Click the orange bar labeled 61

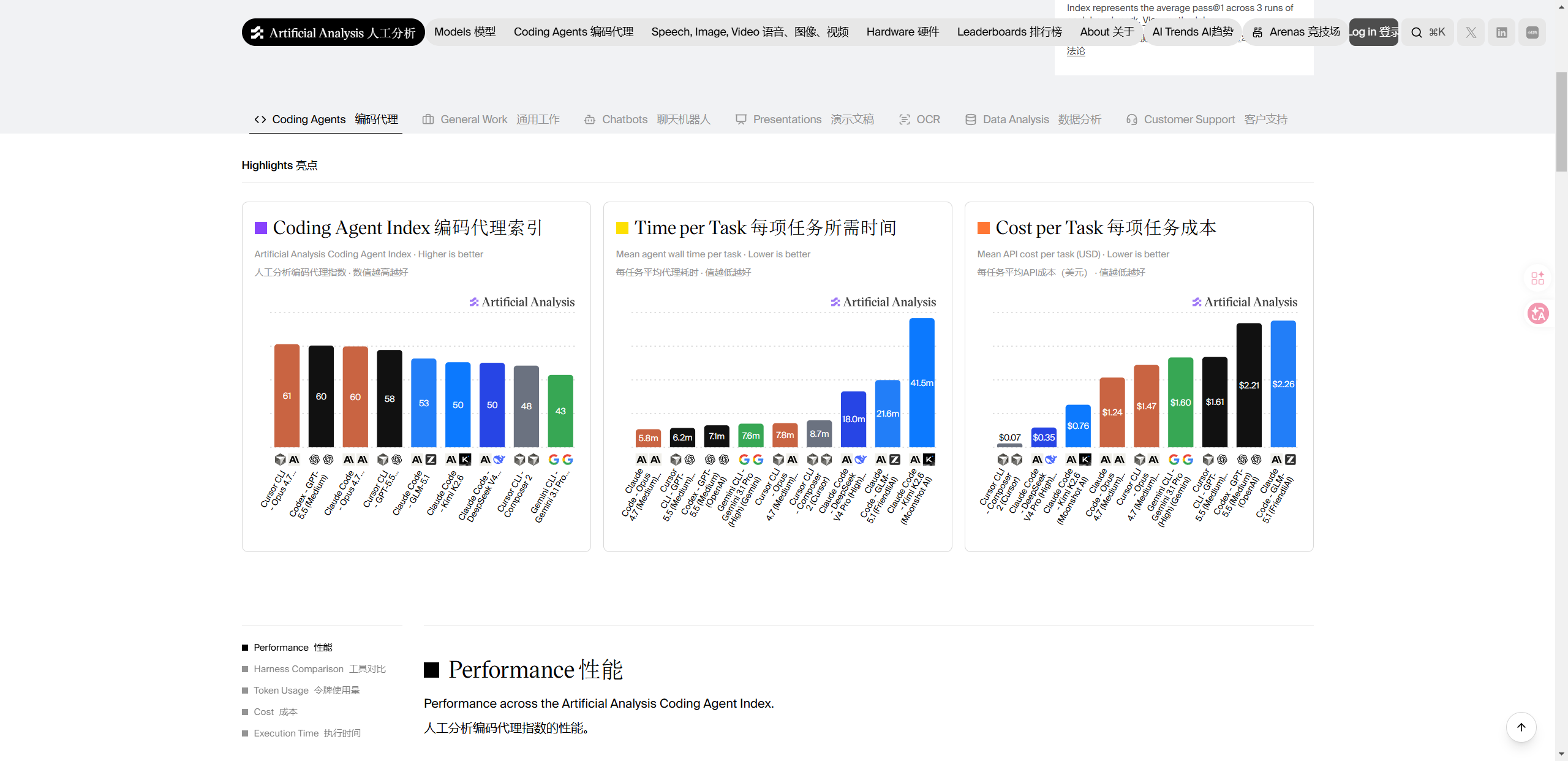pyautogui.click(x=287, y=396)
